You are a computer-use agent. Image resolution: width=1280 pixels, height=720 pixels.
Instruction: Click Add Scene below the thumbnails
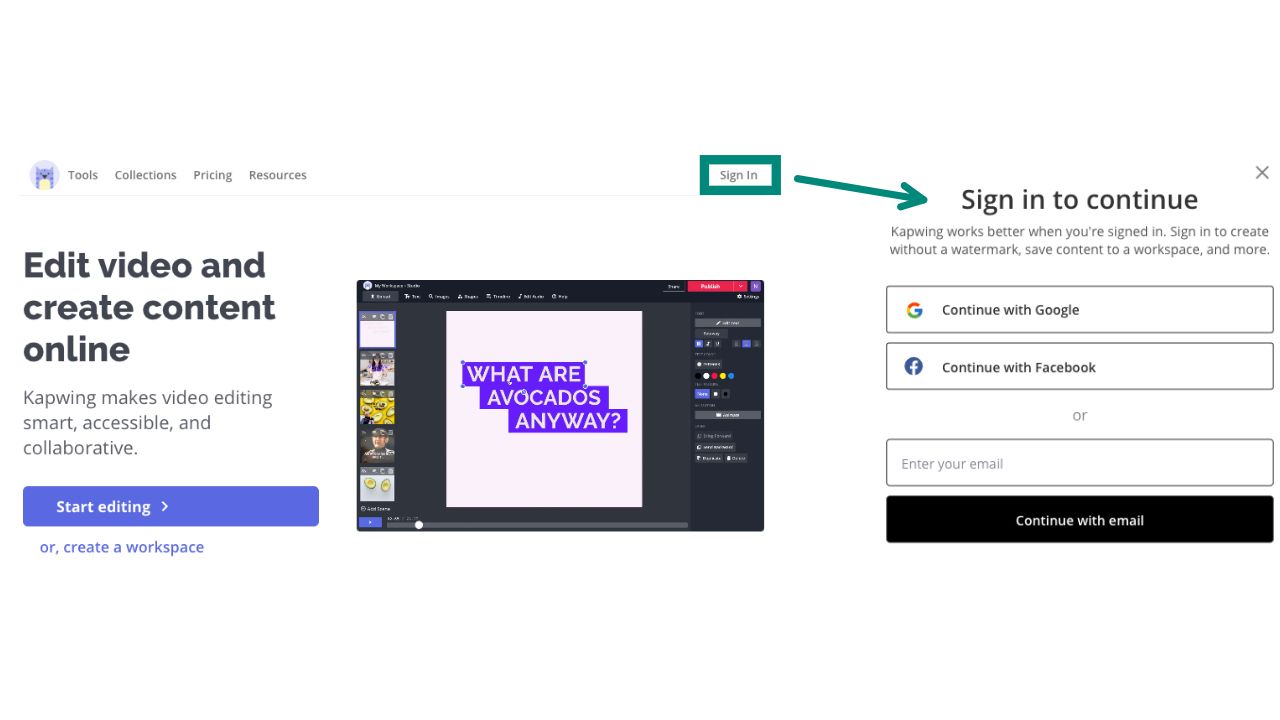tap(376, 509)
